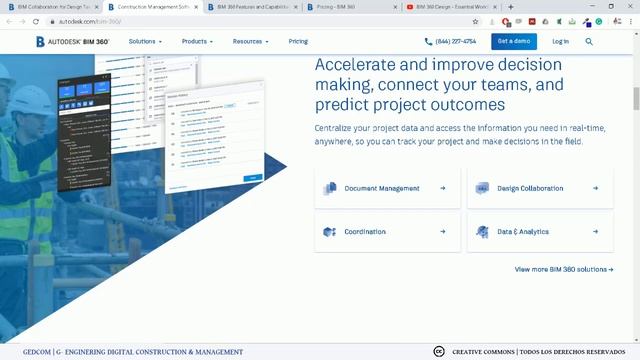Click the arrow on Data & Analytics card
The width and height of the screenshot is (640, 360).
596,231
